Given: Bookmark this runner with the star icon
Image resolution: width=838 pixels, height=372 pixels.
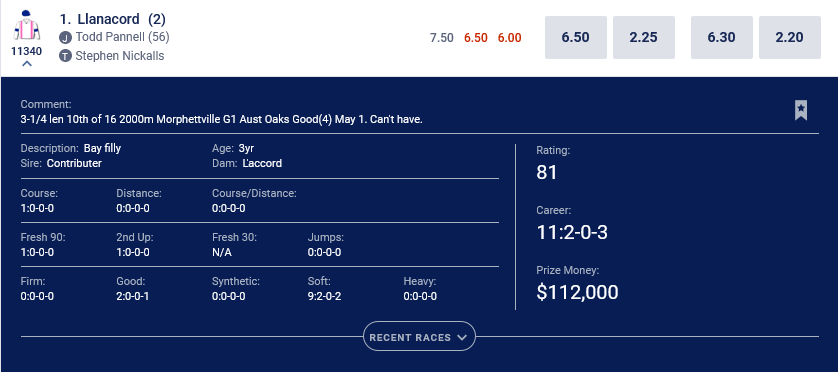Looking at the screenshot, I should pos(801,110).
